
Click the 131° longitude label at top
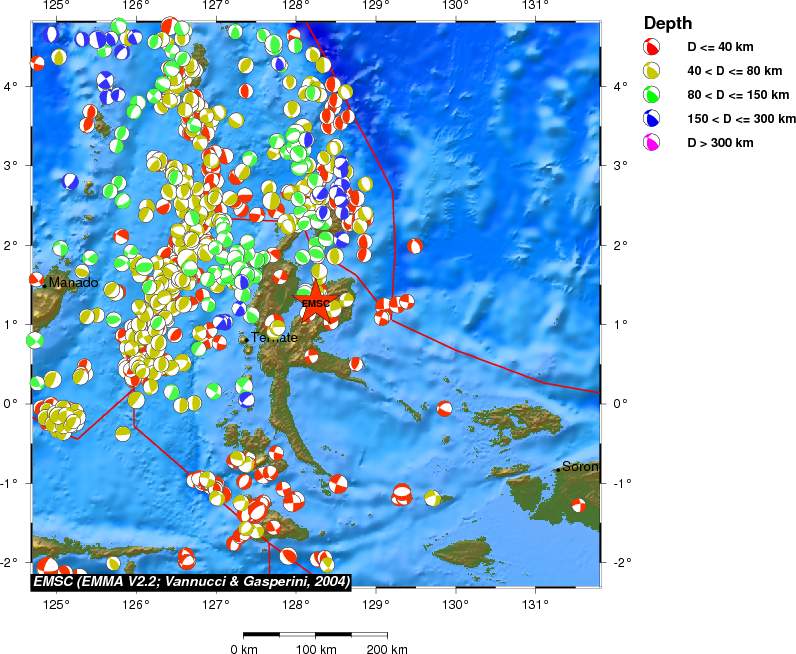(x=535, y=6)
